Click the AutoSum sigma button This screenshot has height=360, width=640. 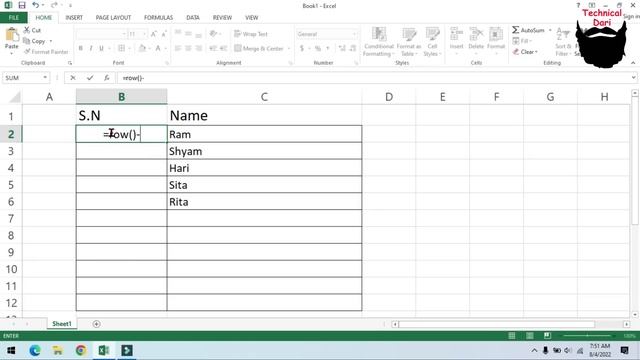(528, 30)
